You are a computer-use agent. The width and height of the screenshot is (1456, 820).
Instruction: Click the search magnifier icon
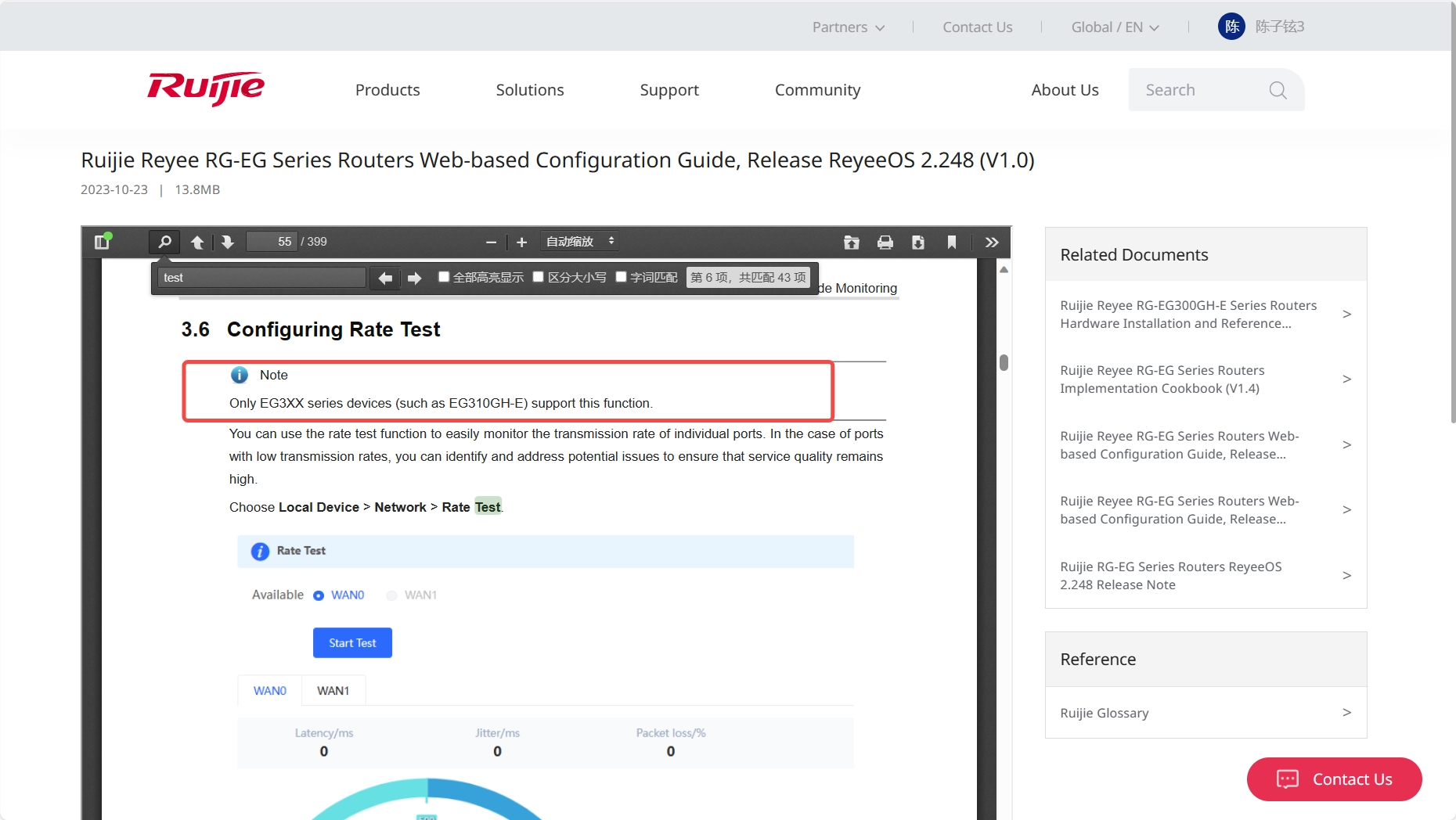click(x=1278, y=90)
